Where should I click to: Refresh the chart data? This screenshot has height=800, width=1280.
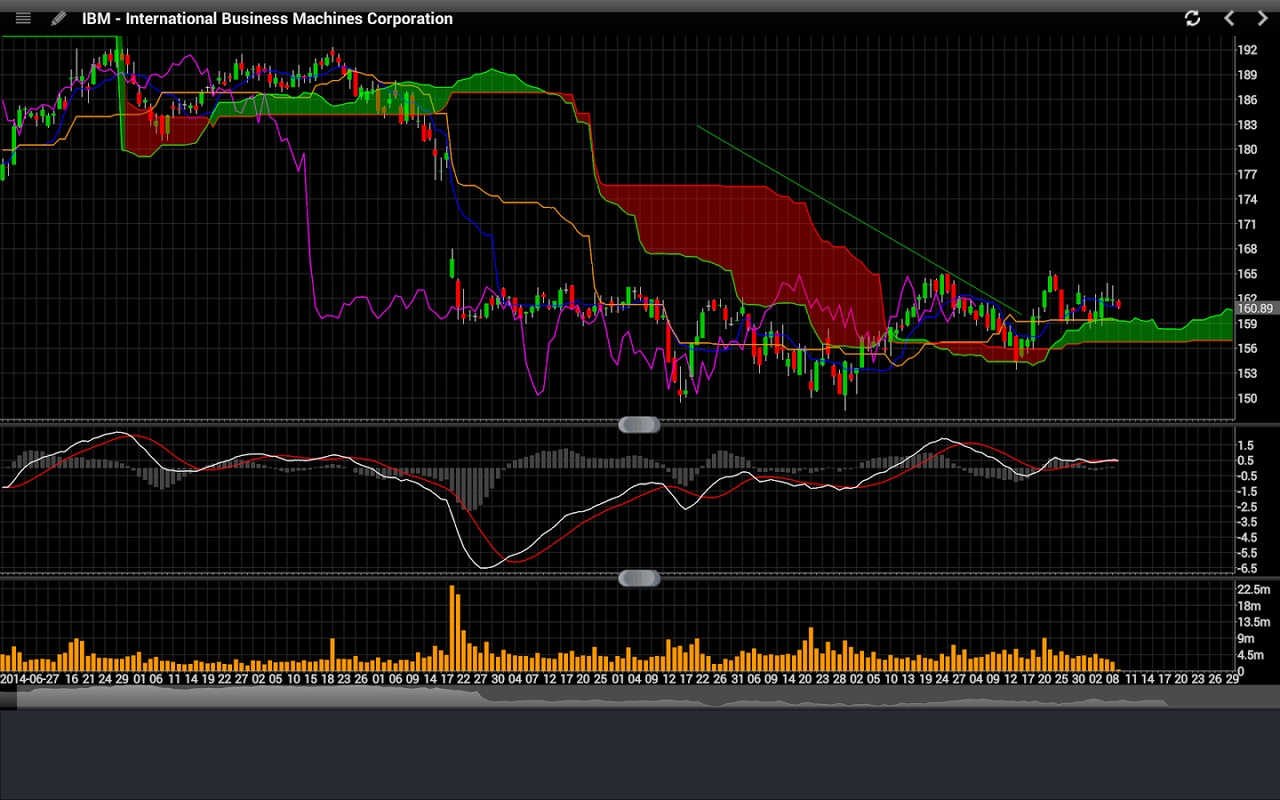[x=1192, y=18]
